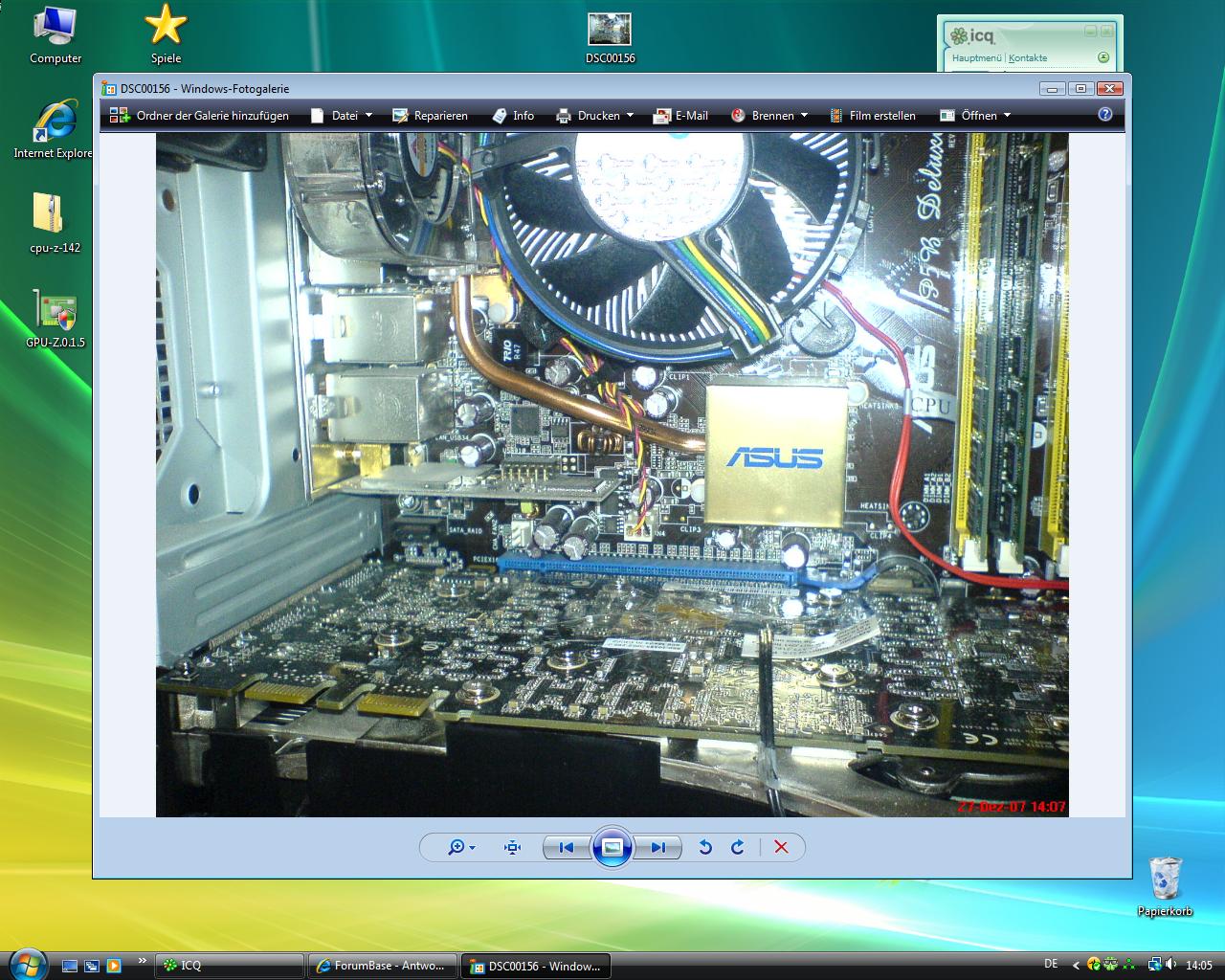Click Show Desktop in Quick Launch
1225x980 pixels.
[70, 966]
